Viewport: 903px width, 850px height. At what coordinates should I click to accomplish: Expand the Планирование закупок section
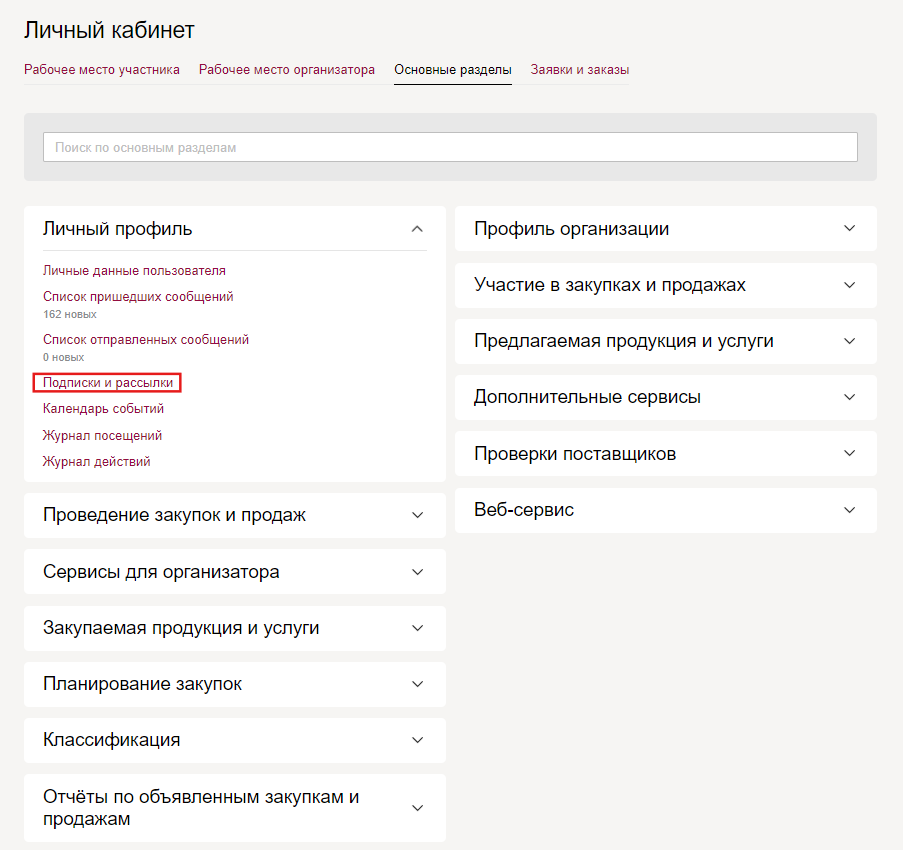(x=417, y=684)
